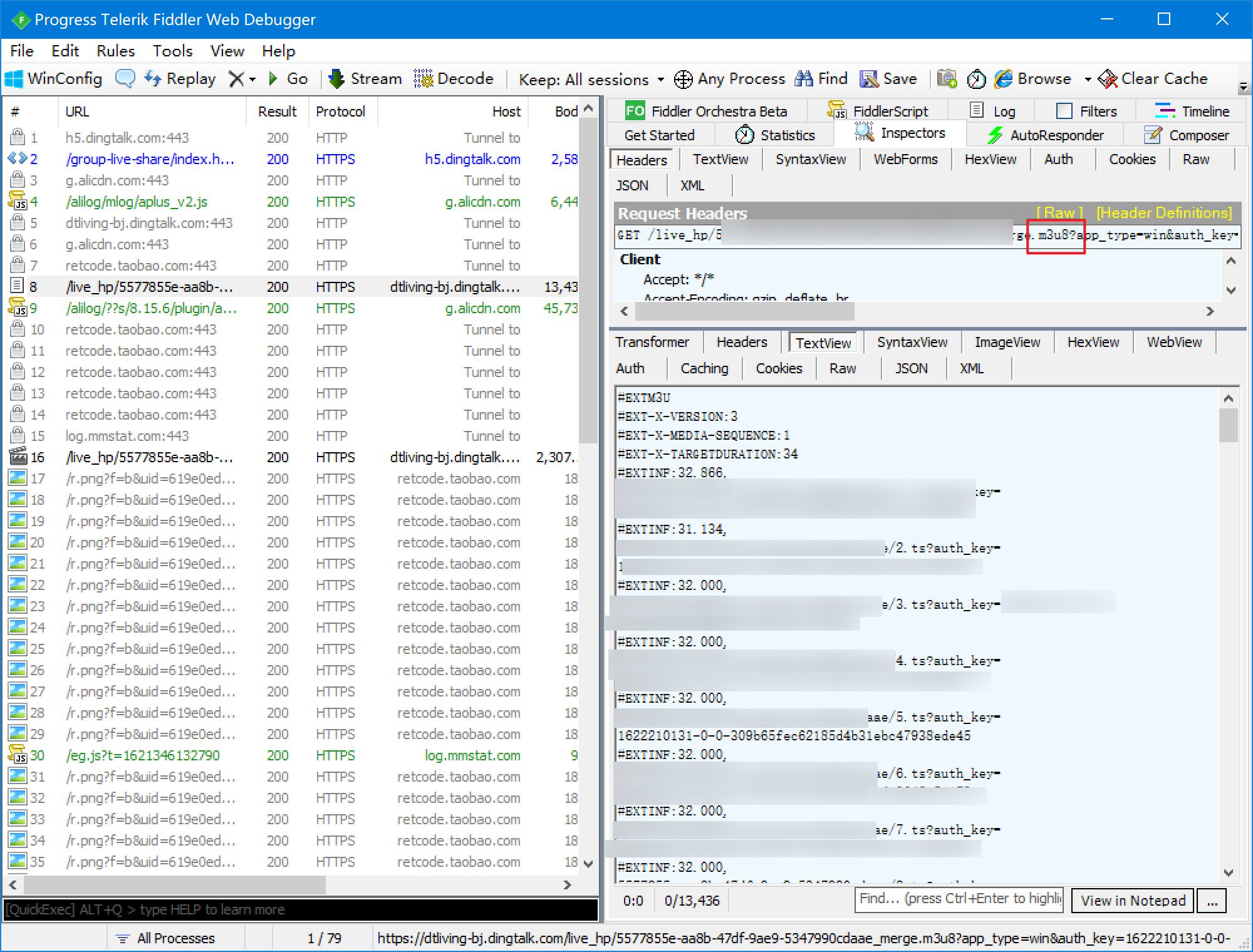Click the camera screenshot icon
The height and width of the screenshot is (952, 1253).
point(947,79)
